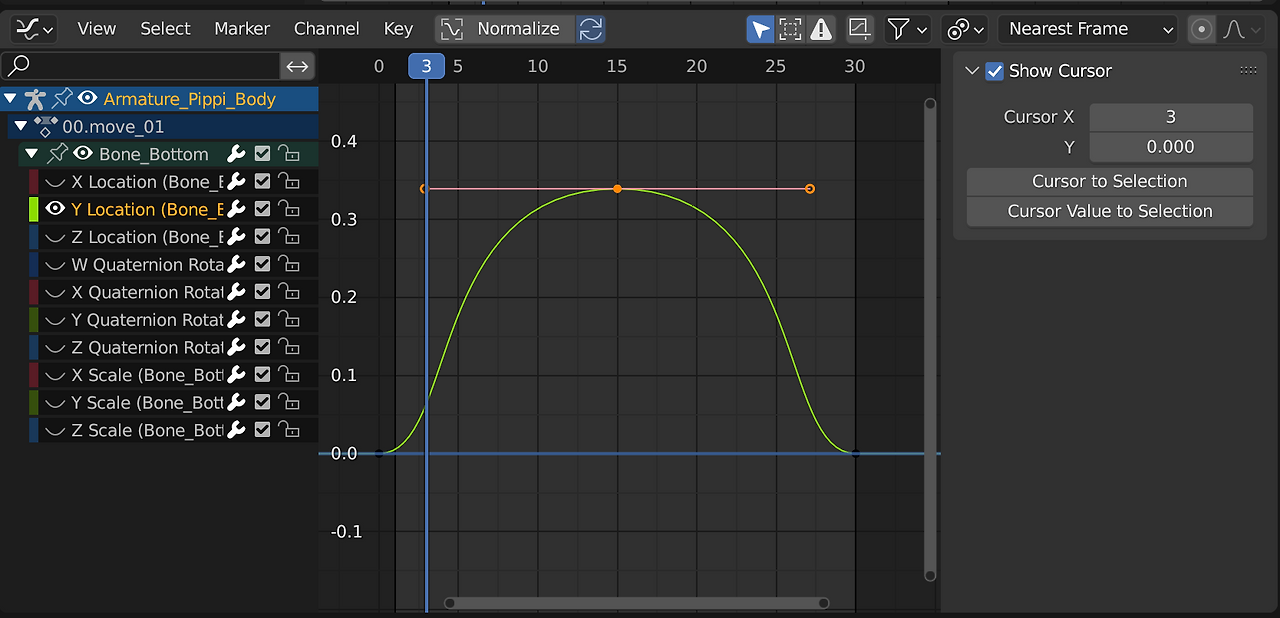Collapse the Armature_Pippi_Body tree row
The height and width of the screenshot is (618, 1280).
[x=11, y=99]
